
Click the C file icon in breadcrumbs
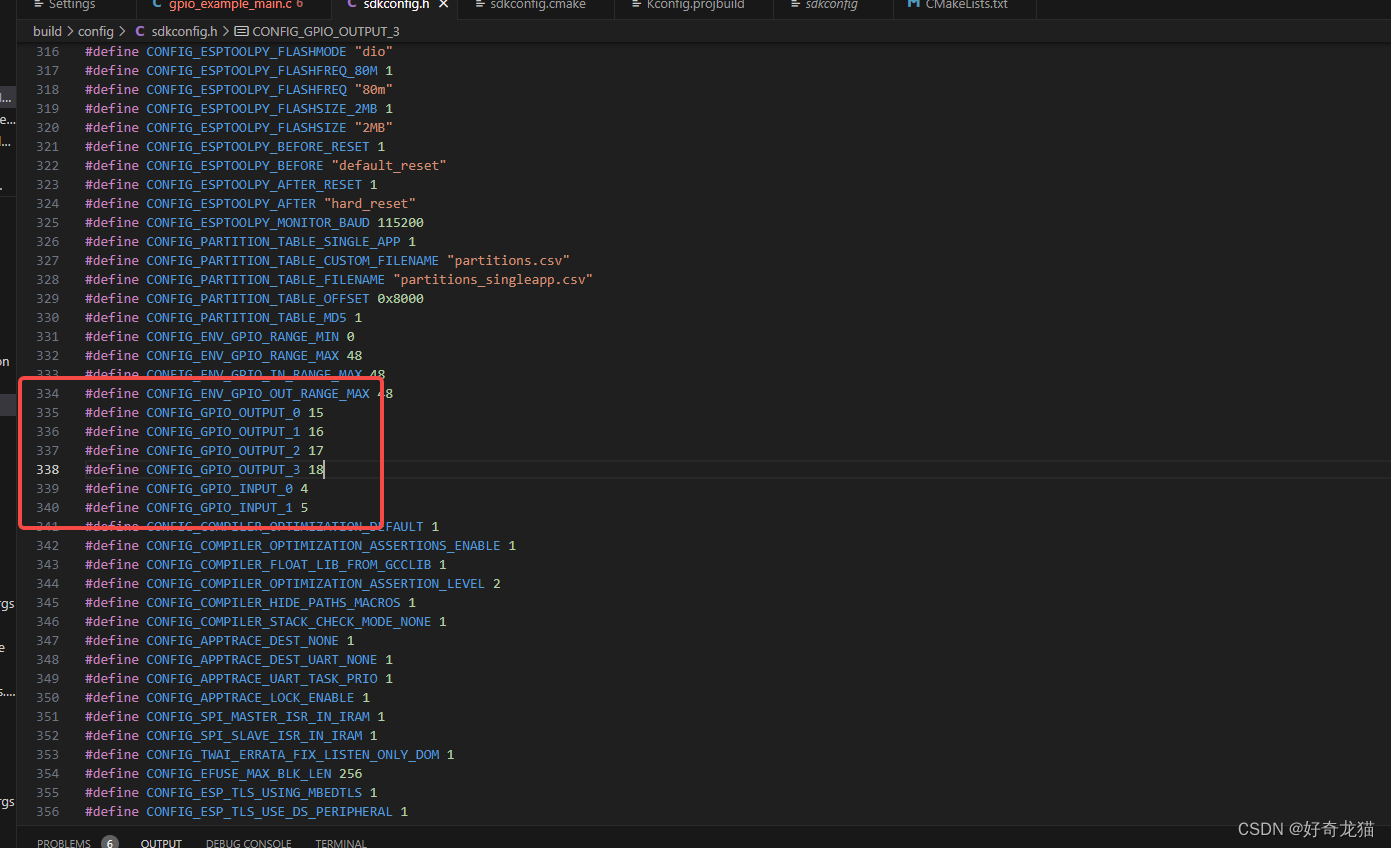pos(139,32)
